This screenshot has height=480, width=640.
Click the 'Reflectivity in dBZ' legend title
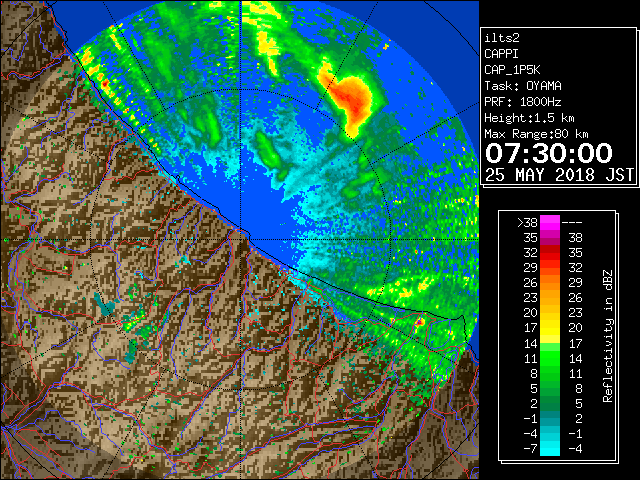(x=608, y=336)
